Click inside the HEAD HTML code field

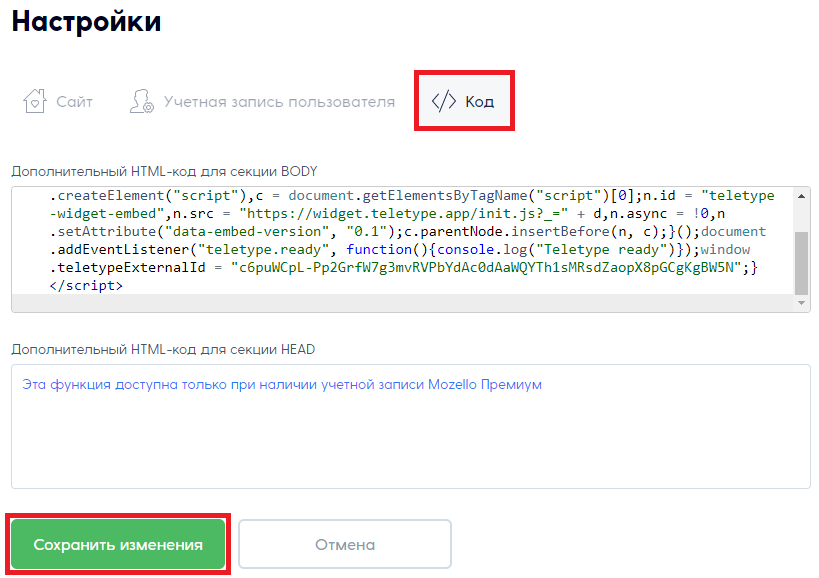[x=411, y=427]
